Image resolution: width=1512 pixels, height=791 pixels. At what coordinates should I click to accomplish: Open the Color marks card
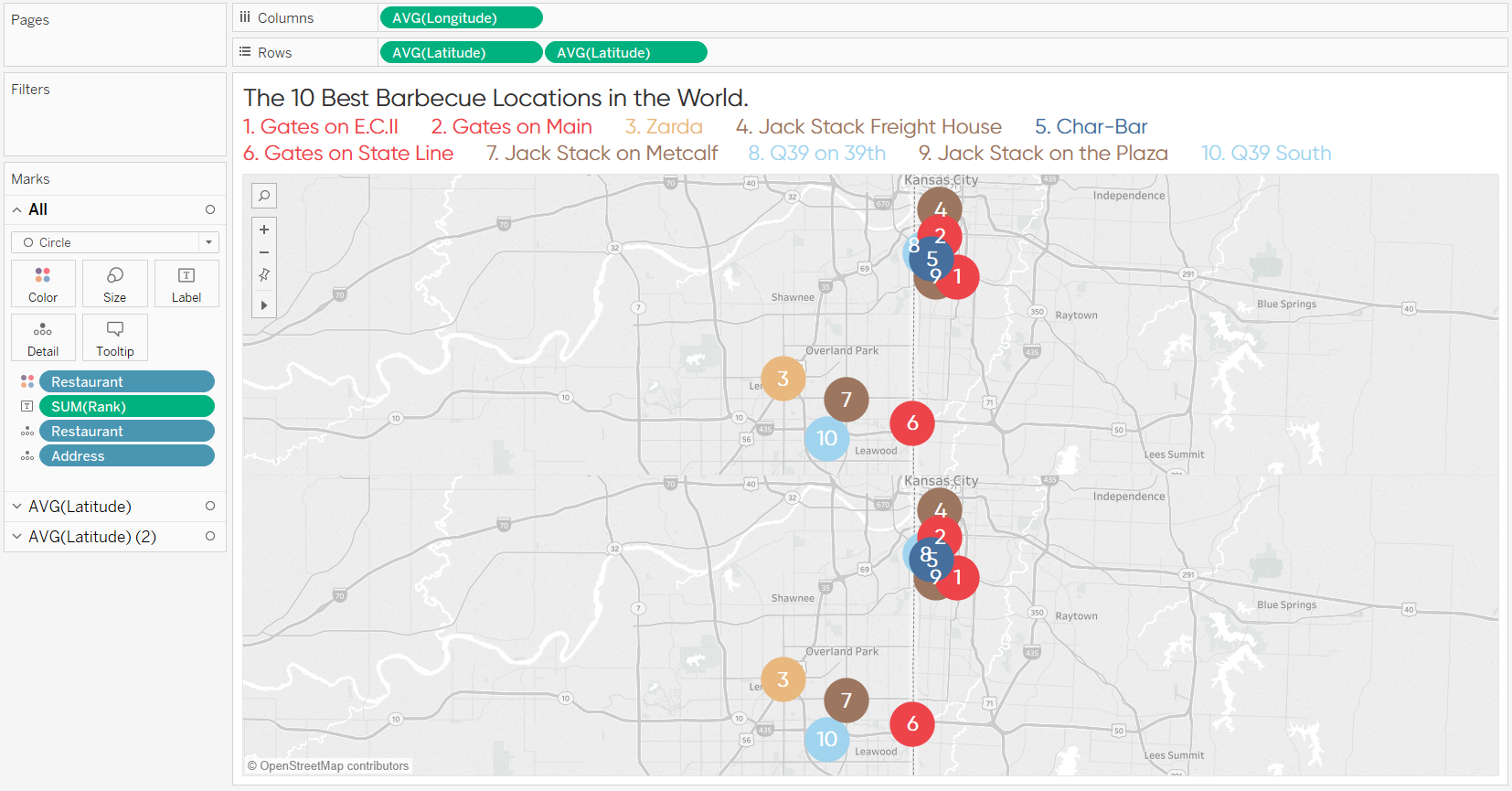point(43,283)
